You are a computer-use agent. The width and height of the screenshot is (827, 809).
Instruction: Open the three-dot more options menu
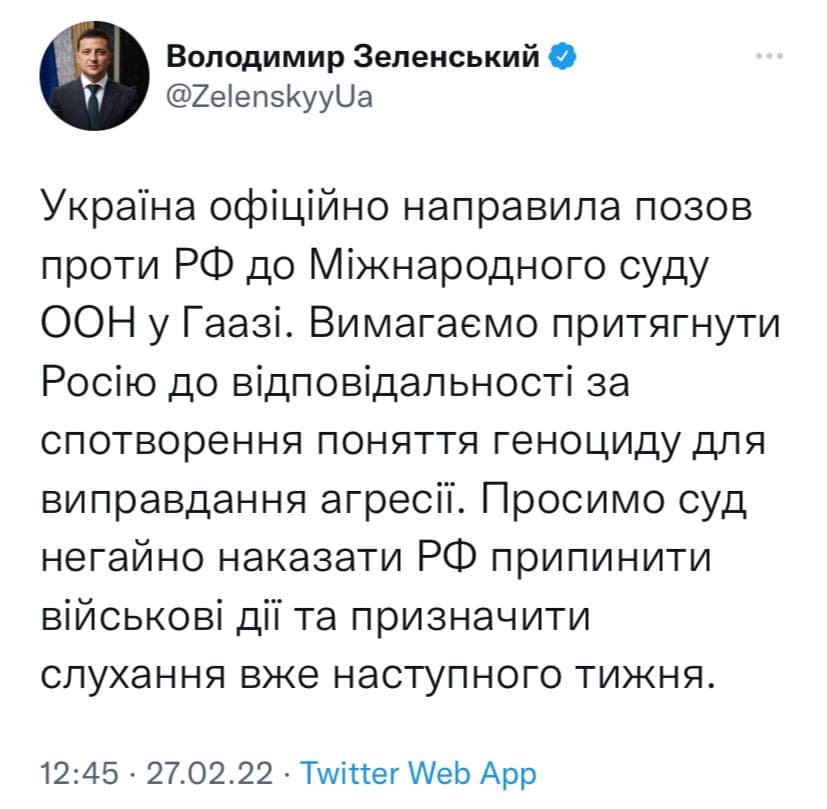pos(769,56)
